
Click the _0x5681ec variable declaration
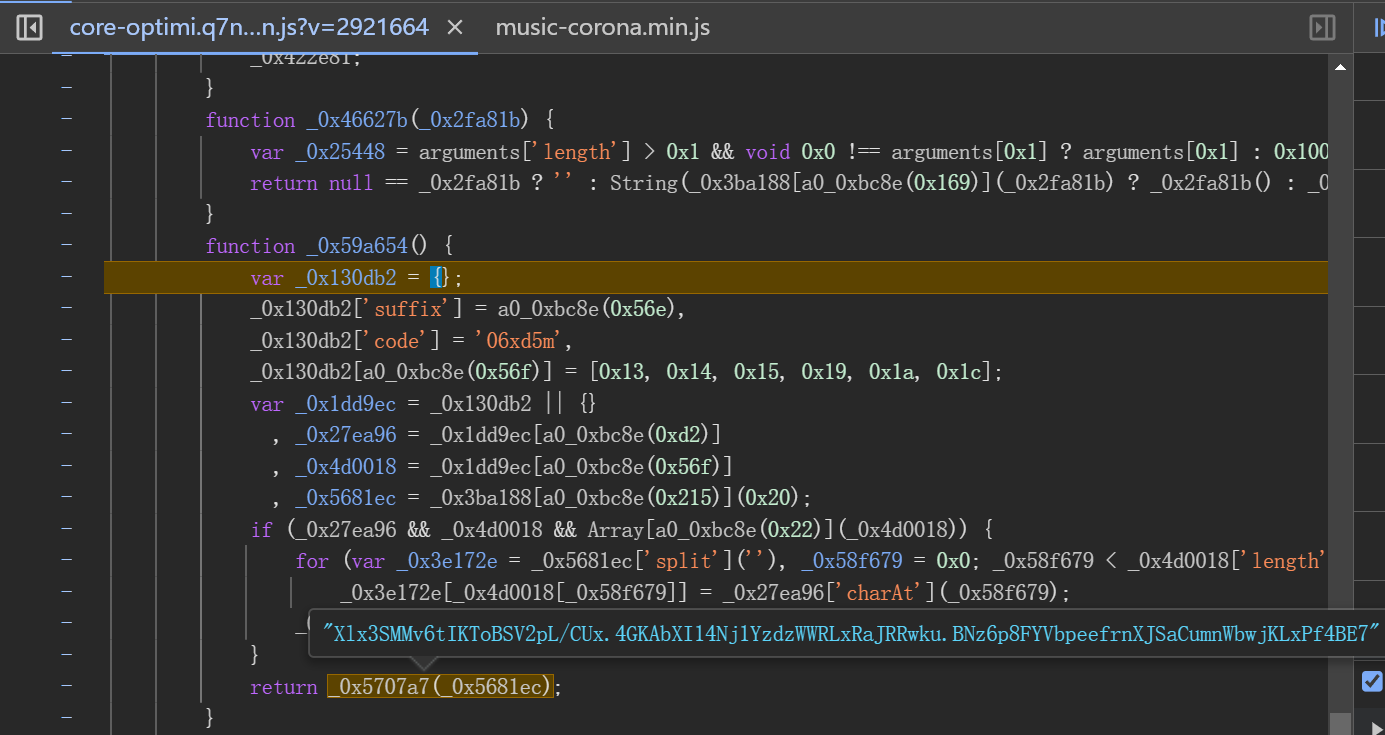(x=345, y=498)
